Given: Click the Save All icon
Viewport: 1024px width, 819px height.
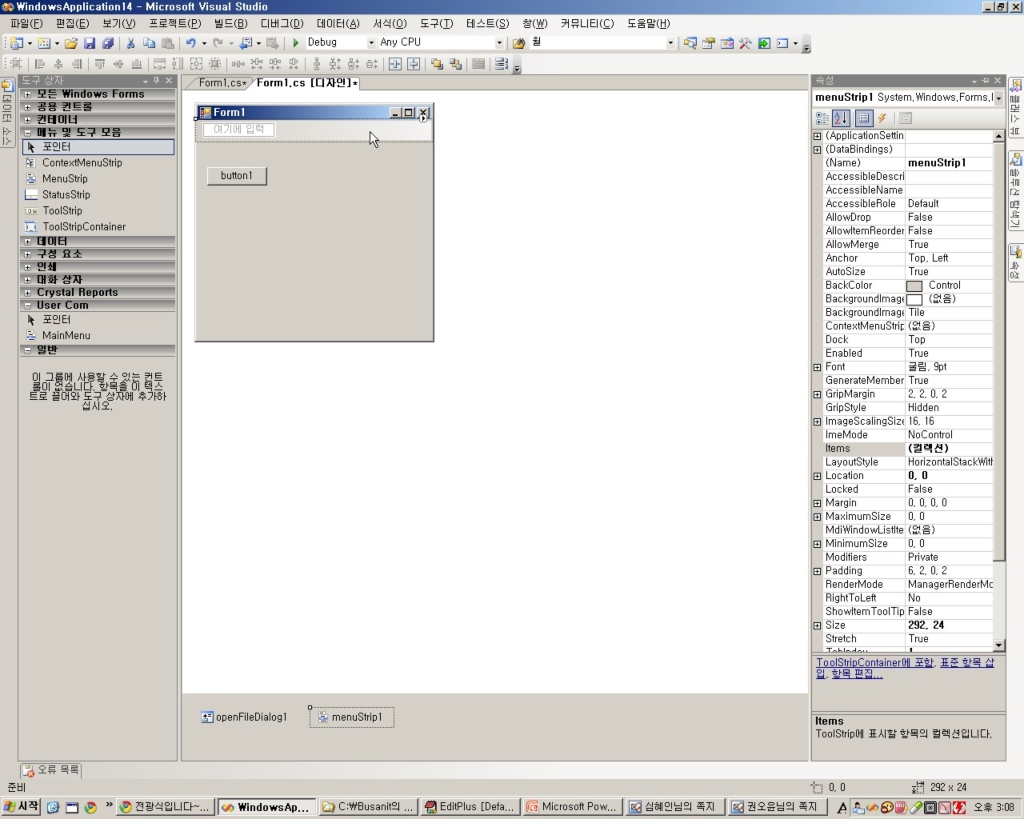Looking at the screenshot, I should click(x=108, y=43).
